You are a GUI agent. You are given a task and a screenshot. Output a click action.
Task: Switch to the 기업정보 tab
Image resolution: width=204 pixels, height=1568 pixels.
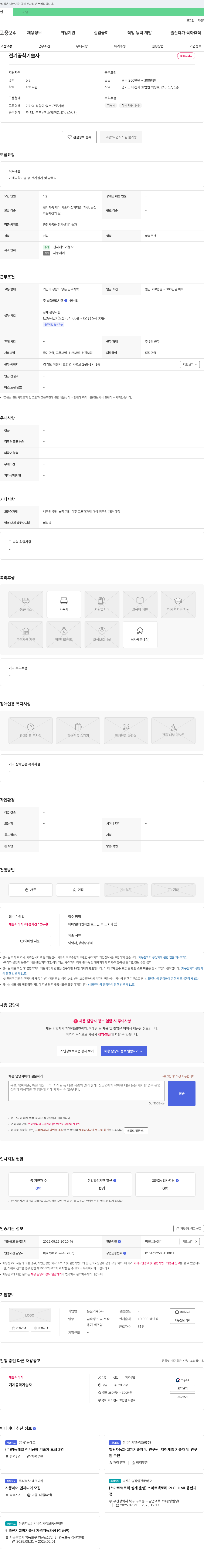(x=195, y=46)
